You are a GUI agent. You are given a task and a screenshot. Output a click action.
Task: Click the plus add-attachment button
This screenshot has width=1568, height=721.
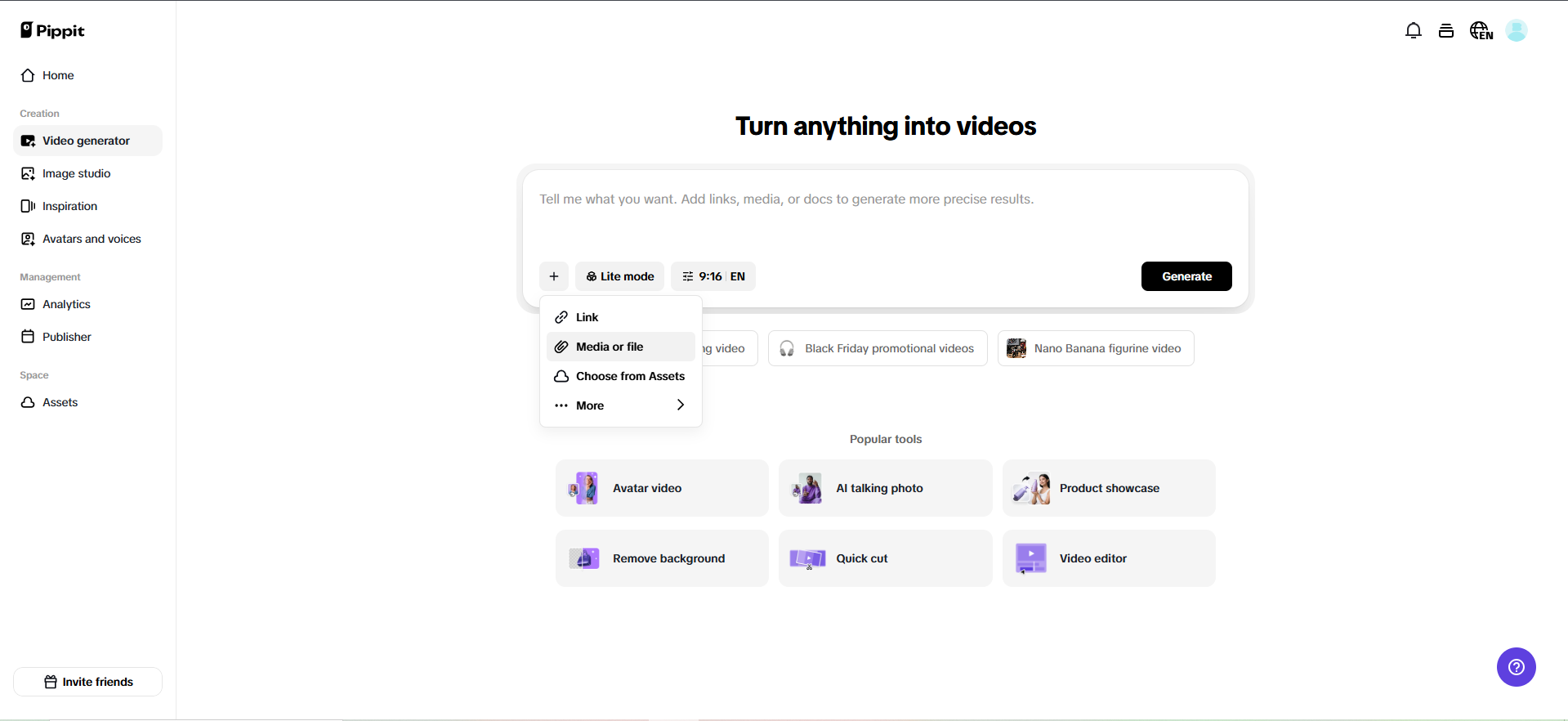(554, 276)
